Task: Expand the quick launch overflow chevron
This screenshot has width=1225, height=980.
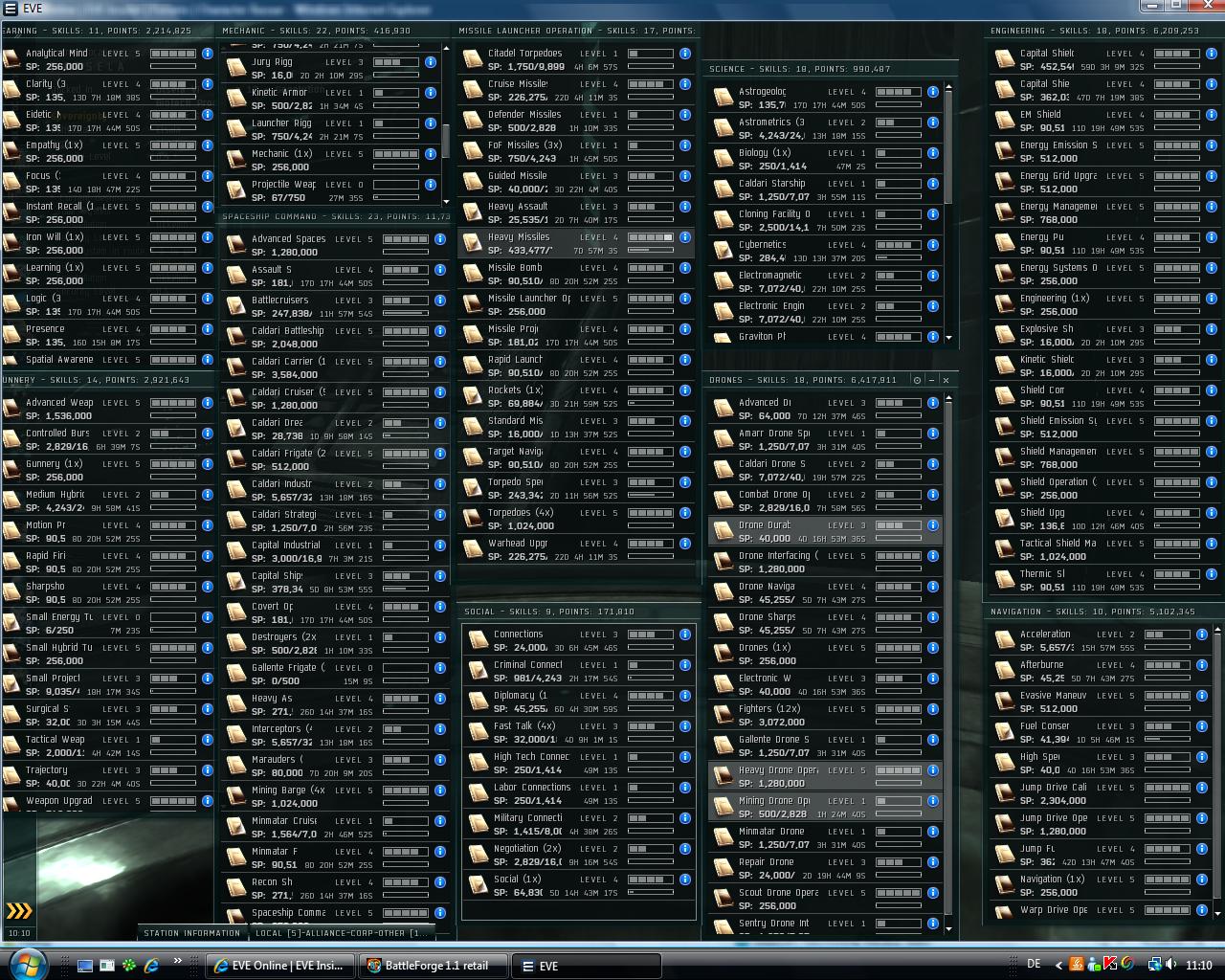Action: pyautogui.click(x=177, y=961)
